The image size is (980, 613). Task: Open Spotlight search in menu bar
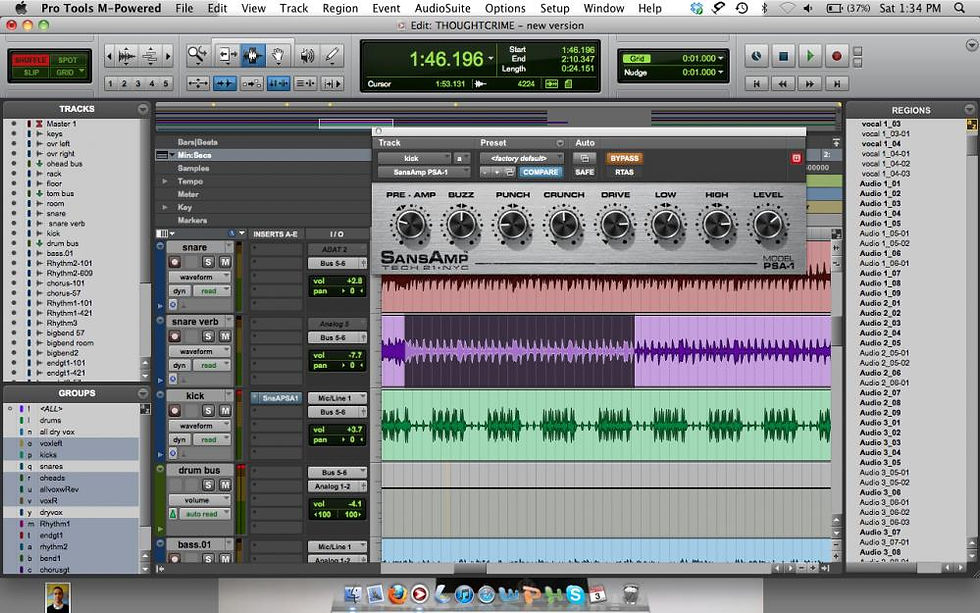coord(959,8)
